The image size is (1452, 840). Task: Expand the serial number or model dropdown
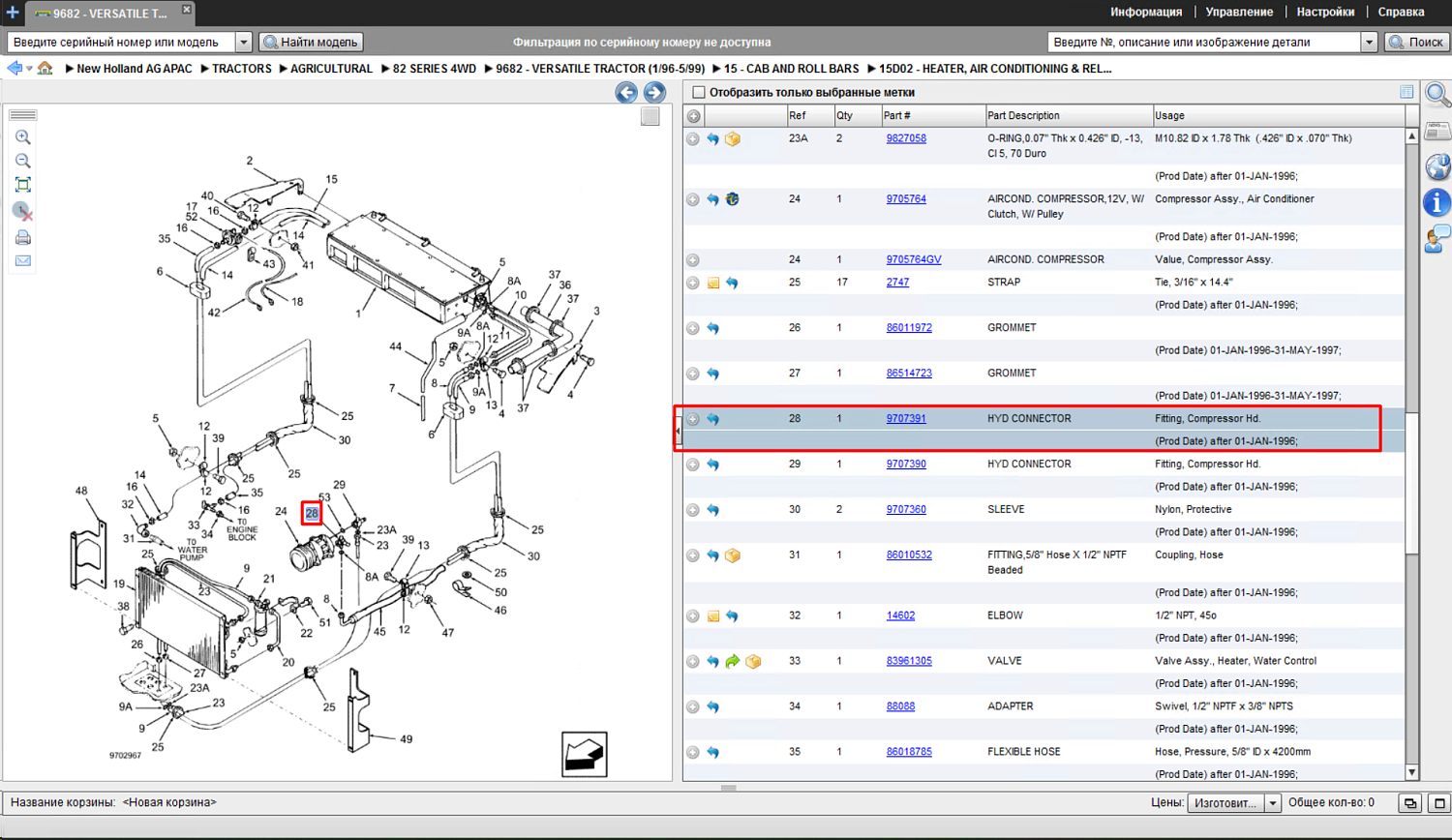pyautogui.click(x=244, y=43)
